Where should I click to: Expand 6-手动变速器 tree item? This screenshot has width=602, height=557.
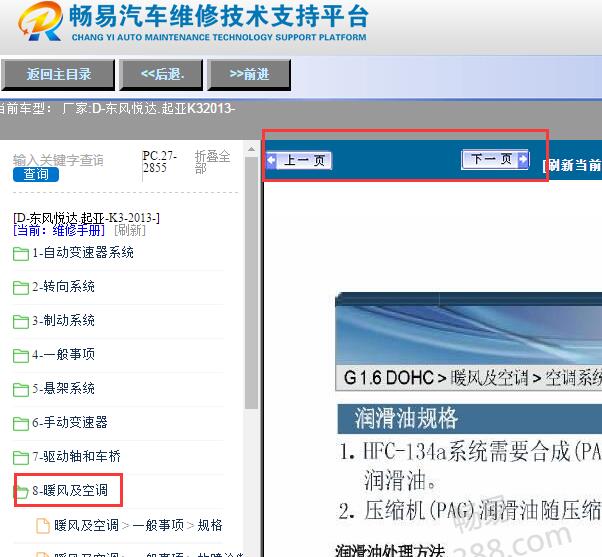tap(69, 422)
